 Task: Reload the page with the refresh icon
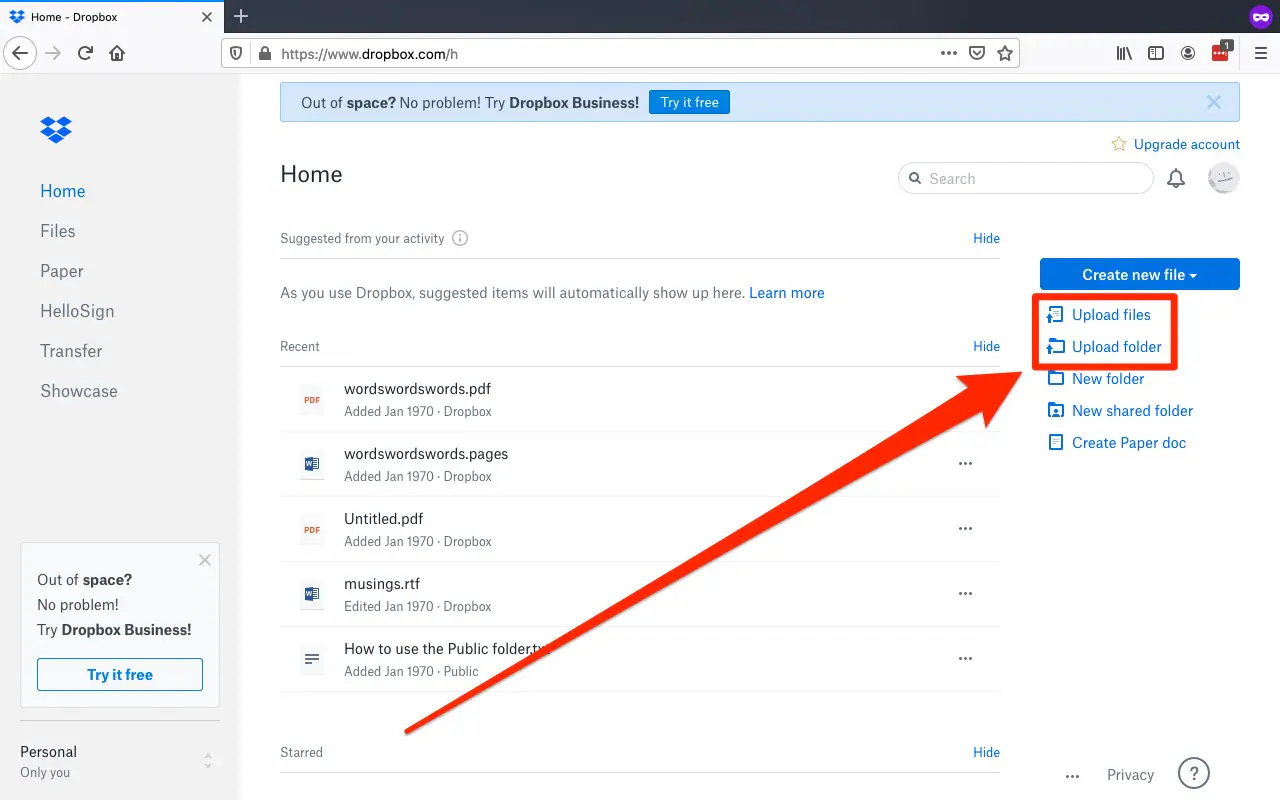tap(85, 54)
